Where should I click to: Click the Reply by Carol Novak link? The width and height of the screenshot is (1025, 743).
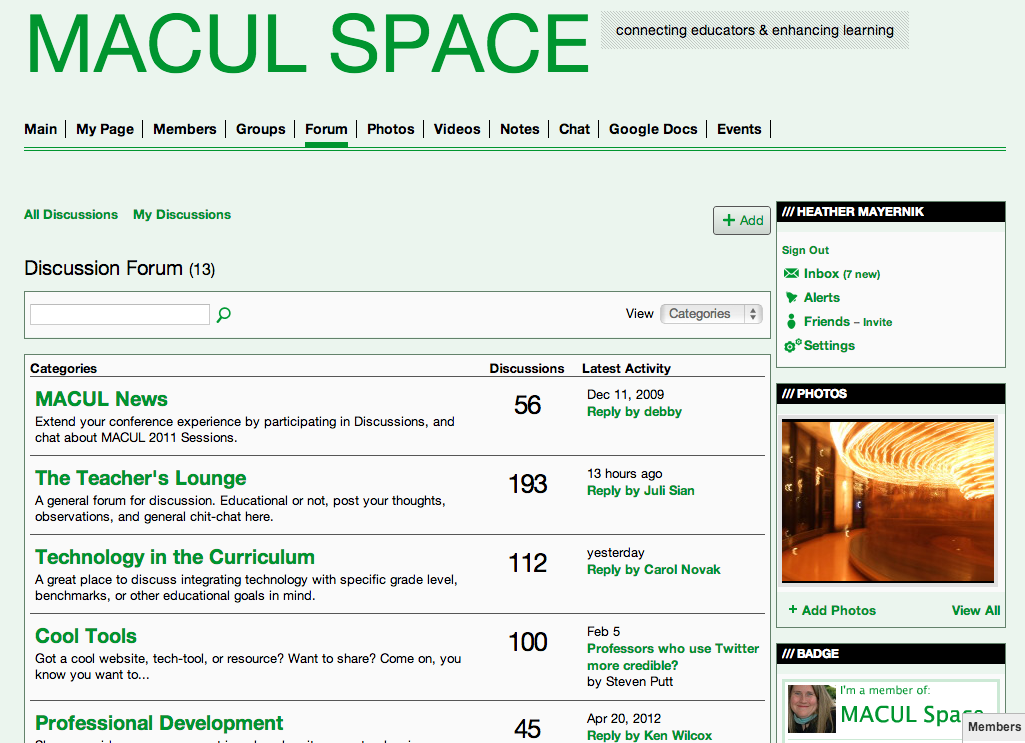pos(654,570)
